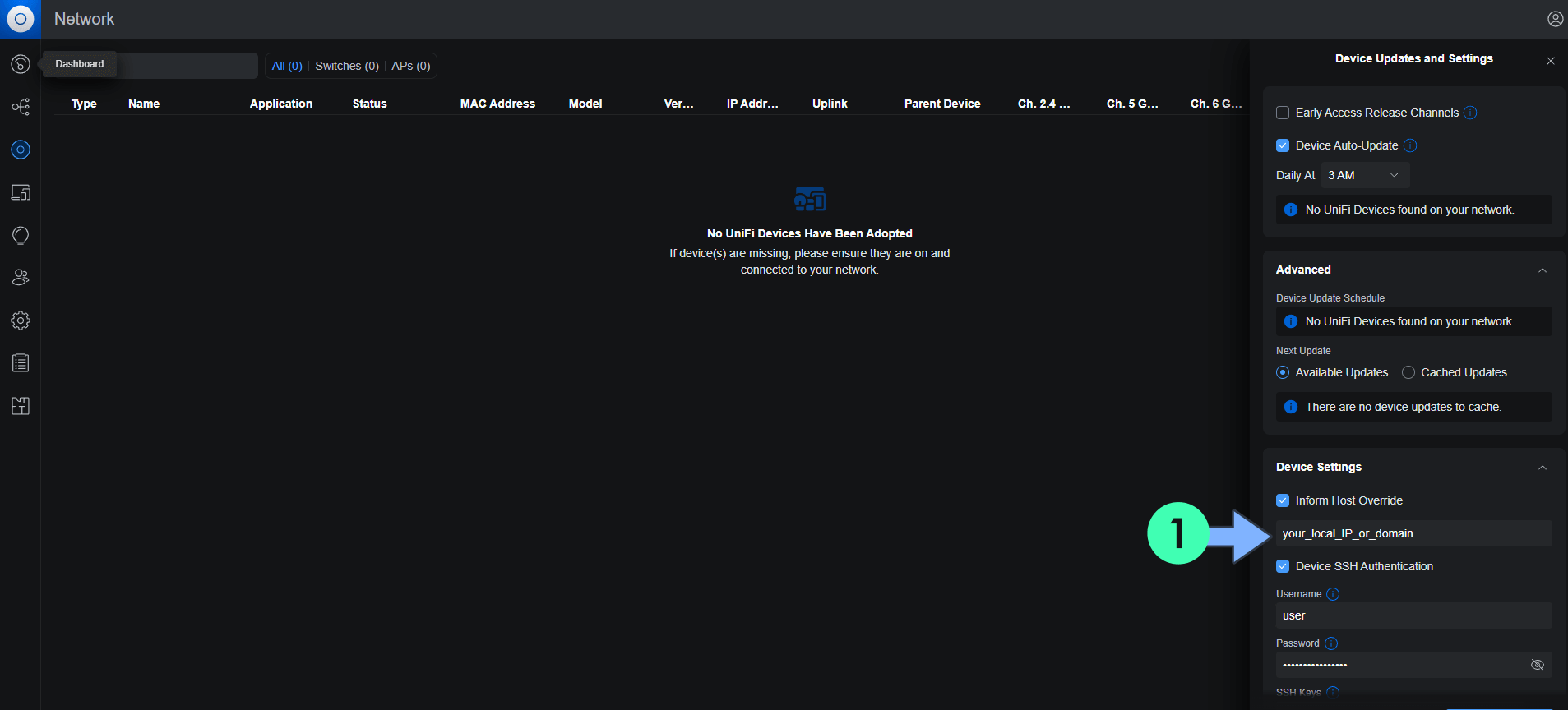Sort by the Ch. 2.4 column header
1568x710 pixels.
click(1044, 104)
